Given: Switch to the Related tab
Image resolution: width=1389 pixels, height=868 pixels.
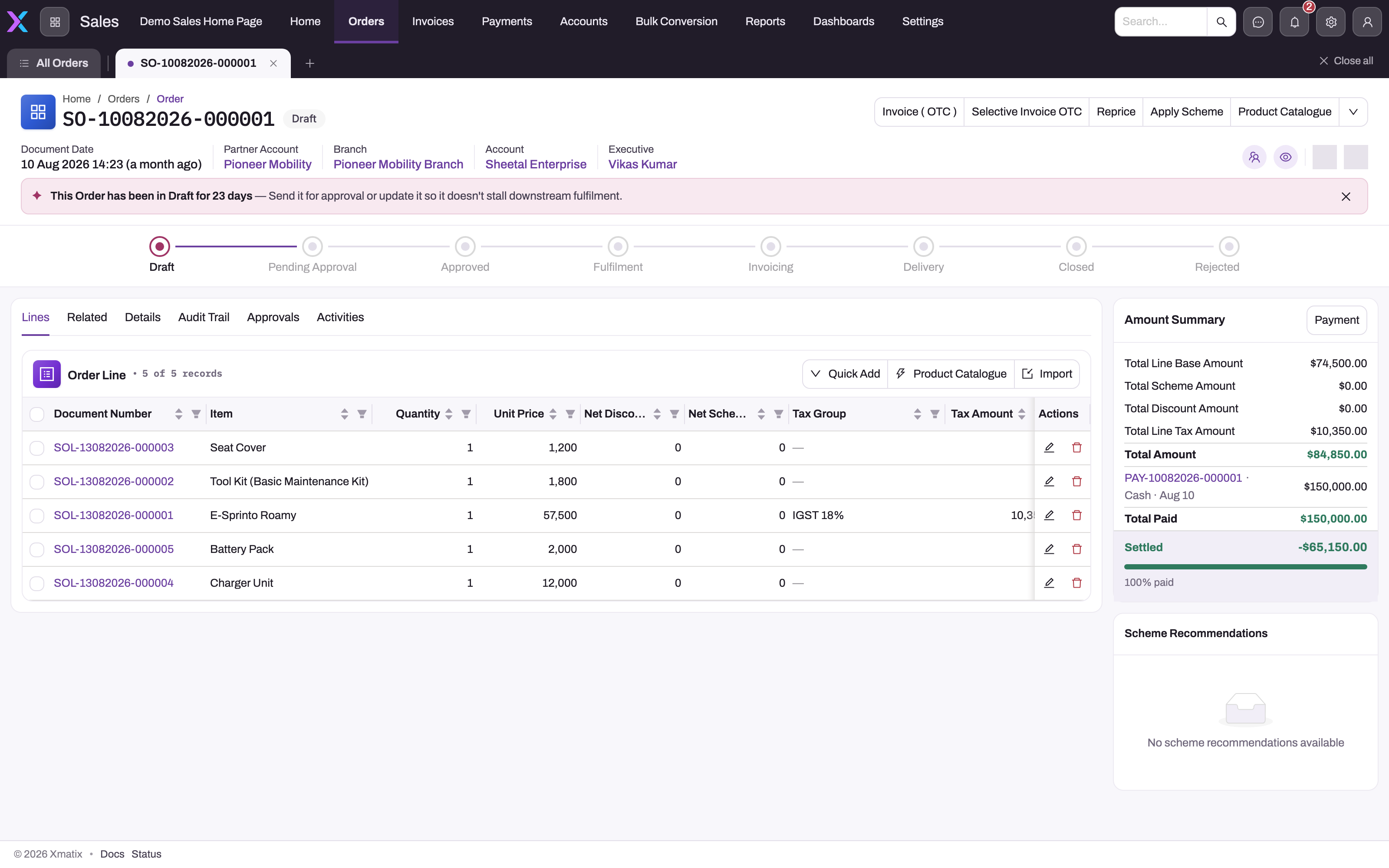Looking at the screenshot, I should [87, 317].
